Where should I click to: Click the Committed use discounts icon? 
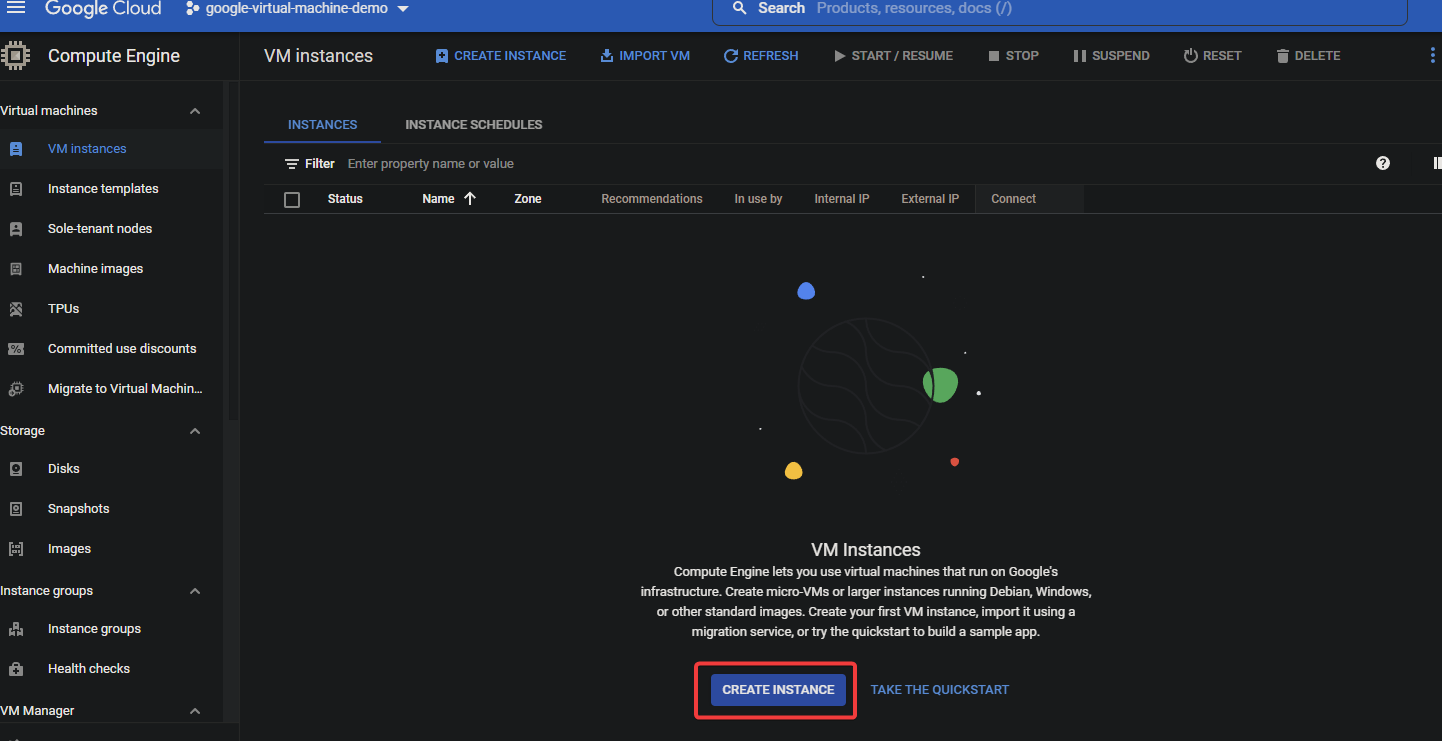coord(16,349)
